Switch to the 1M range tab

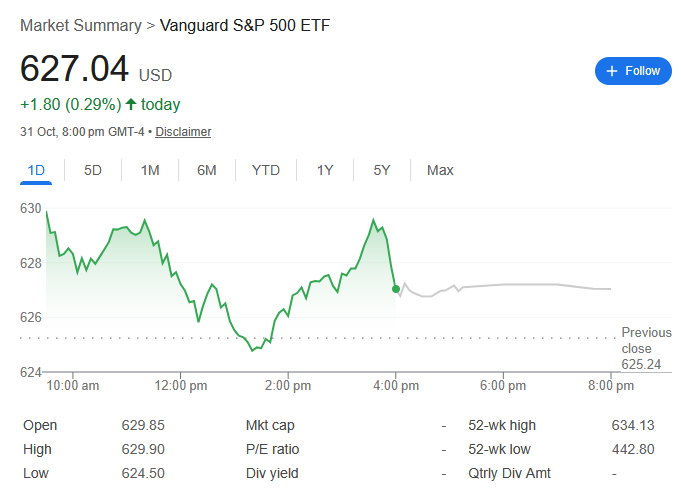click(x=150, y=170)
